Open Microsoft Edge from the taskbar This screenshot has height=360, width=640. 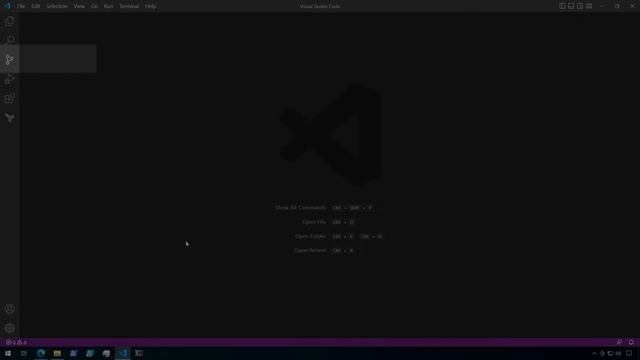click(x=41, y=353)
